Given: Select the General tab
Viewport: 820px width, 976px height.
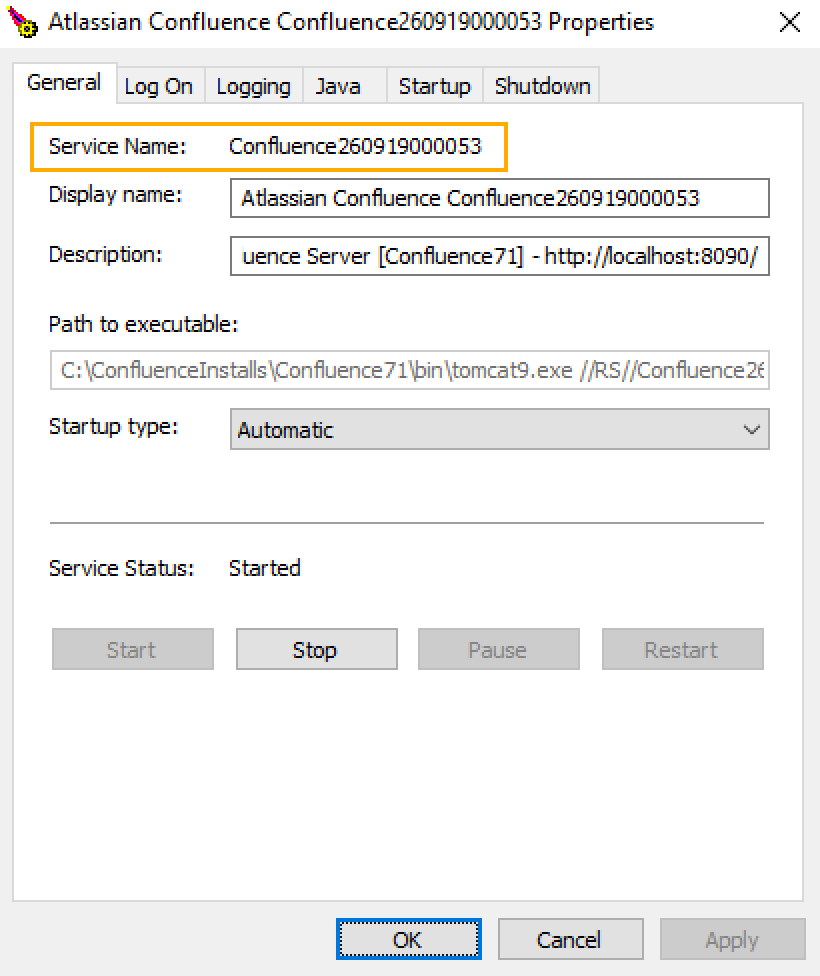Looking at the screenshot, I should (x=64, y=83).
